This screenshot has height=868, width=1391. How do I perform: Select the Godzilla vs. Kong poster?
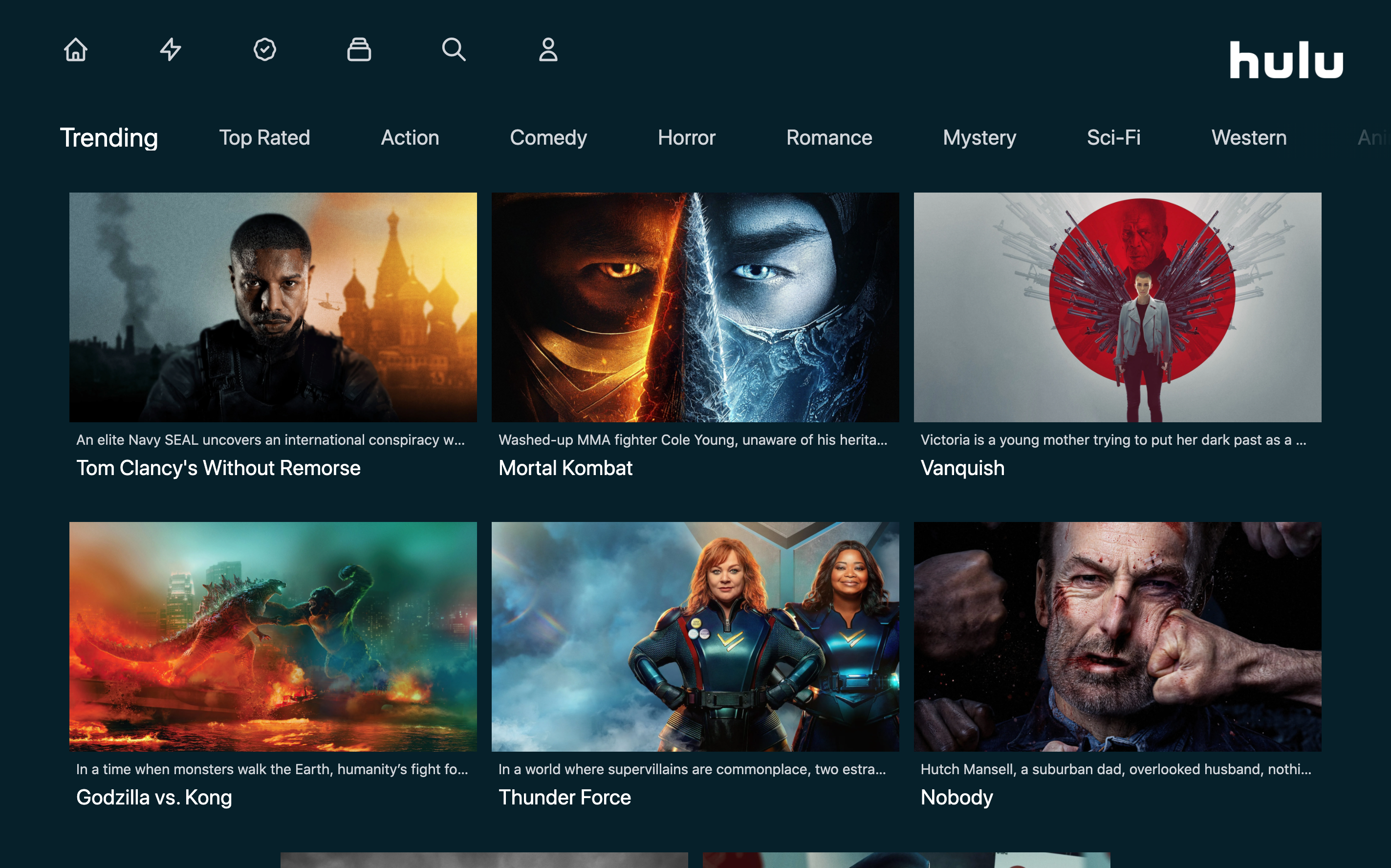pyautogui.click(x=273, y=636)
